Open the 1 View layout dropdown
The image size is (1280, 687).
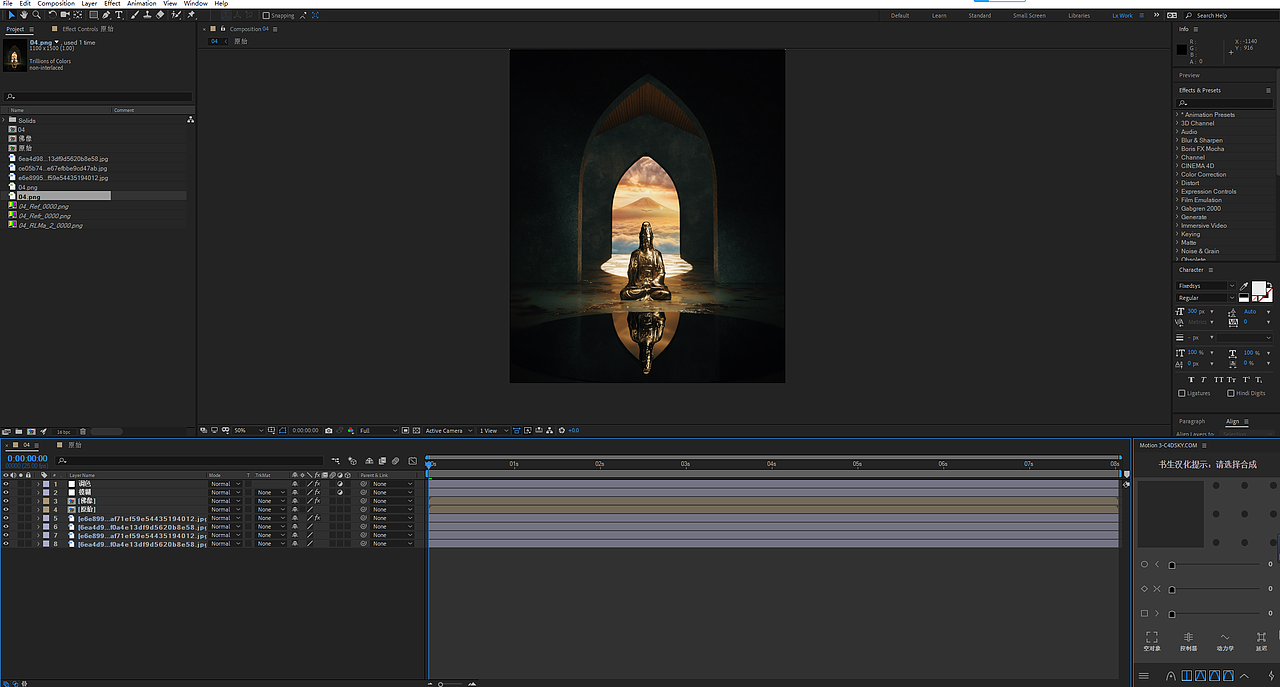pos(494,430)
